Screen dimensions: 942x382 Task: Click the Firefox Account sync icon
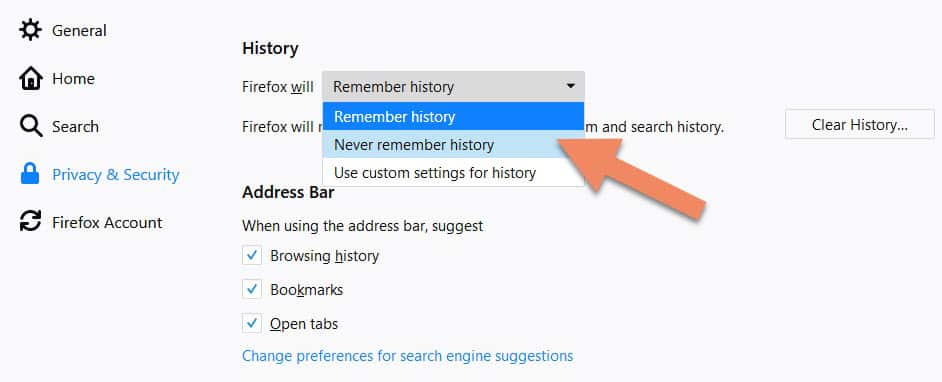[x=31, y=222]
